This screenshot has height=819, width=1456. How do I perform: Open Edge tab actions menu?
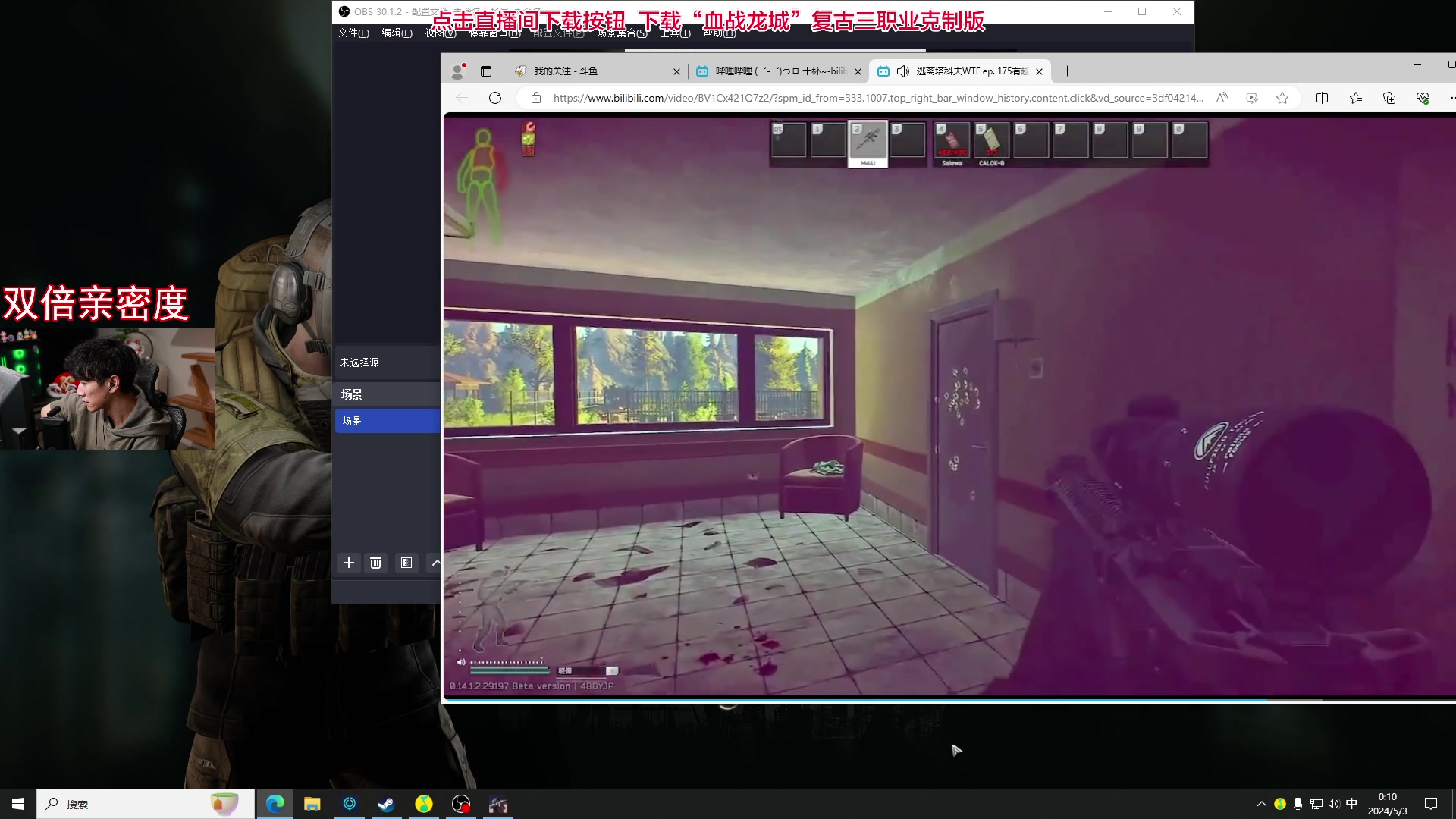486,71
